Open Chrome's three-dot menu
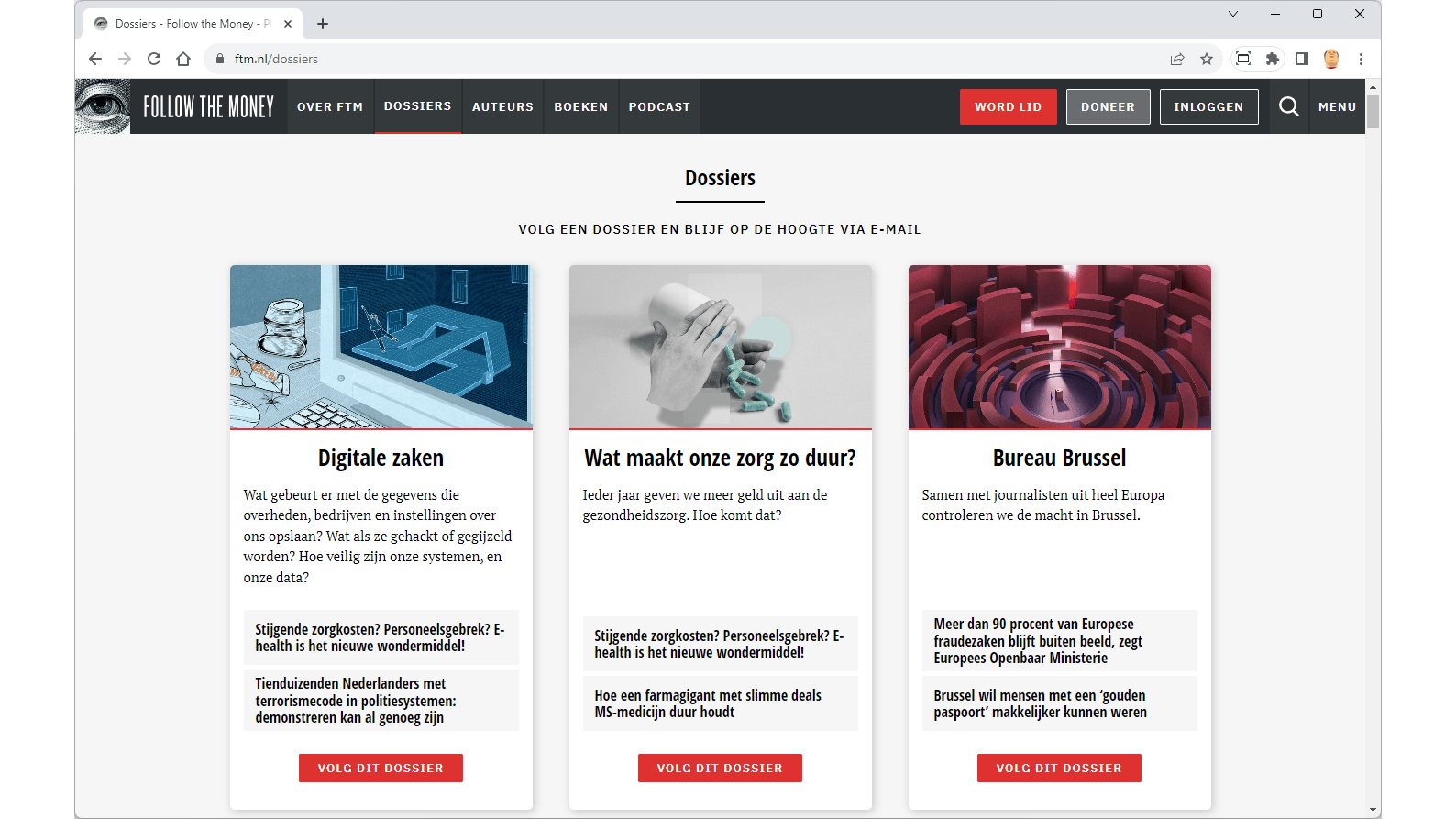This screenshot has height=819, width=1456. point(1361,59)
